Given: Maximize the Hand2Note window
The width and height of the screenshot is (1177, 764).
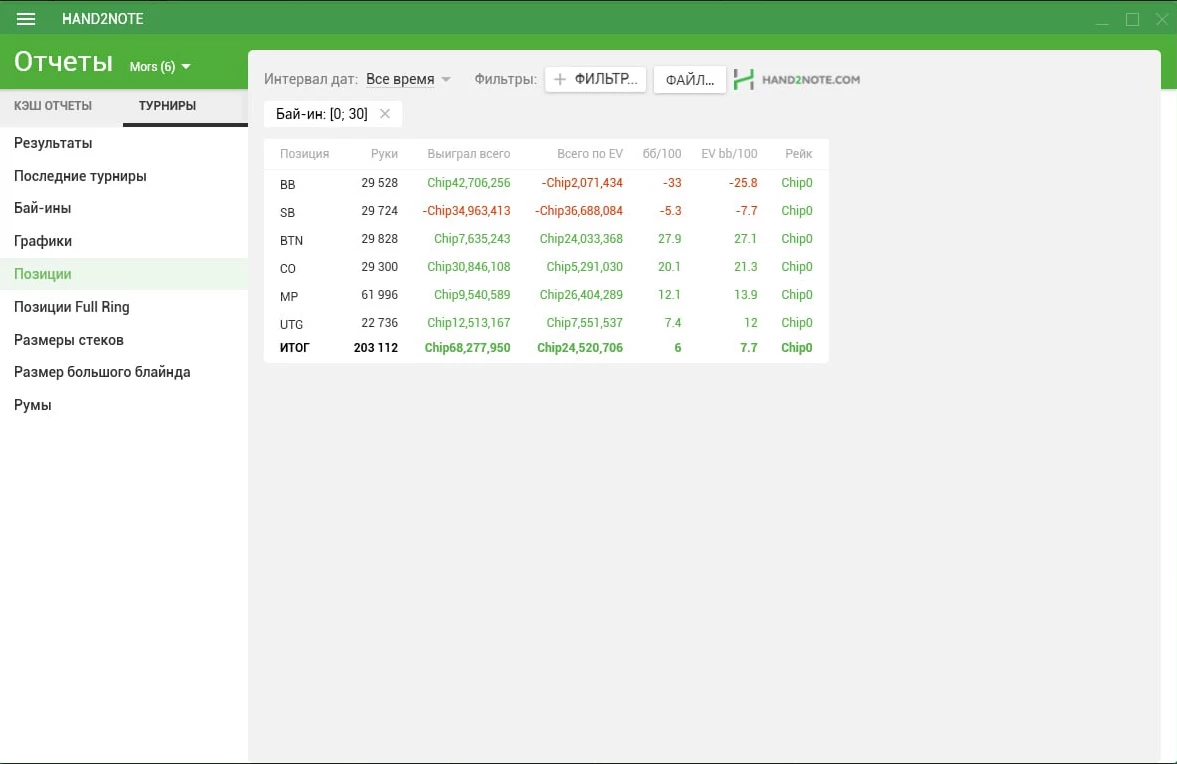Looking at the screenshot, I should click(x=1133, y=20).
